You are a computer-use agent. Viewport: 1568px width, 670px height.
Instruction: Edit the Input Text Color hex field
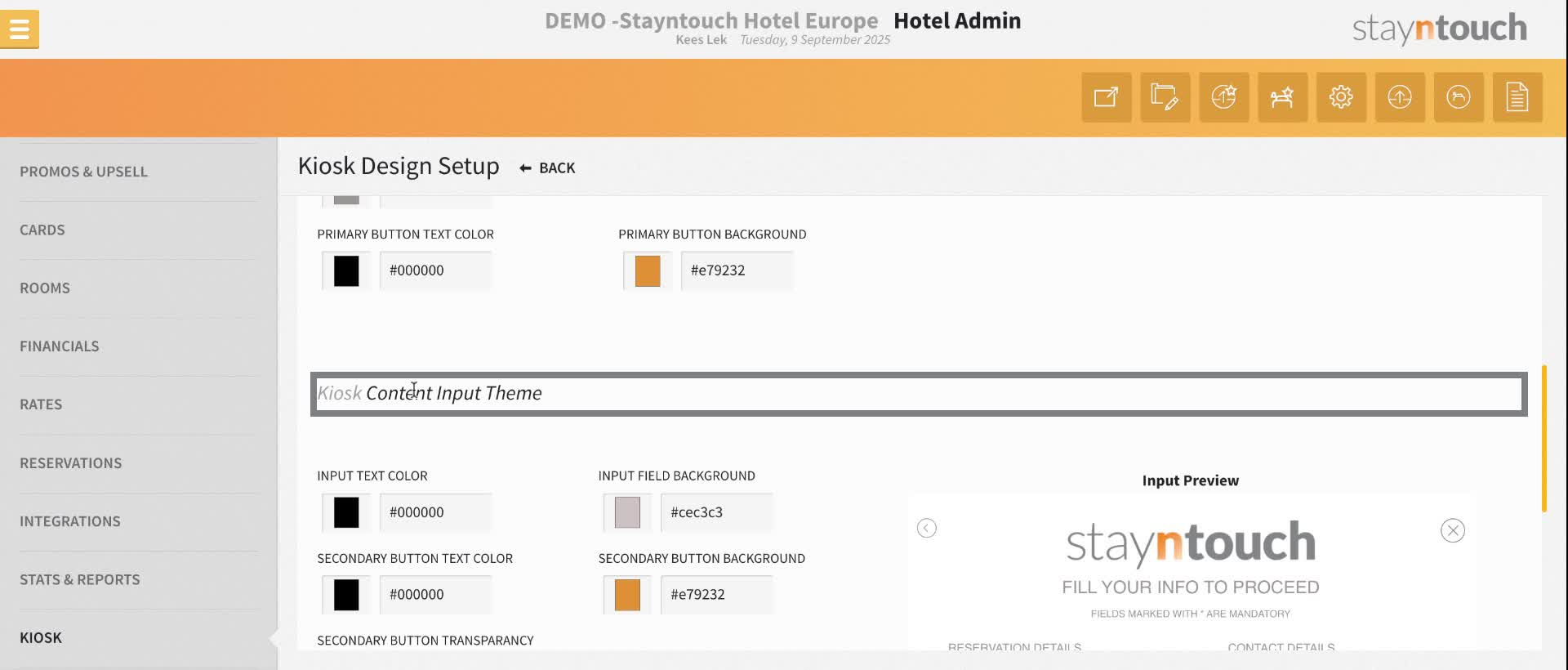click(x=436, y=512)
